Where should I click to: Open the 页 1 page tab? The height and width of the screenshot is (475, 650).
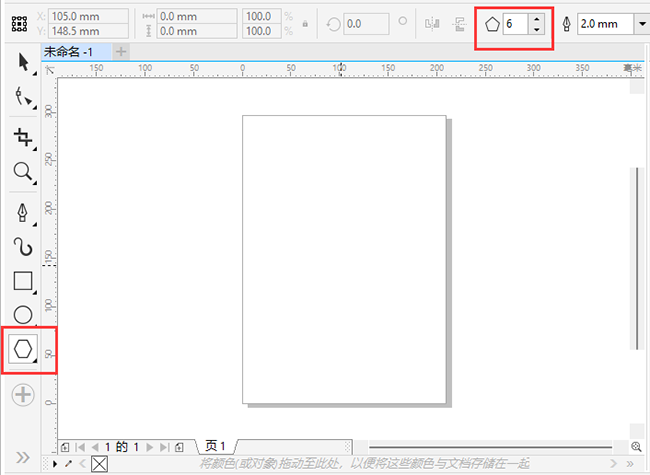click(215, 446)
